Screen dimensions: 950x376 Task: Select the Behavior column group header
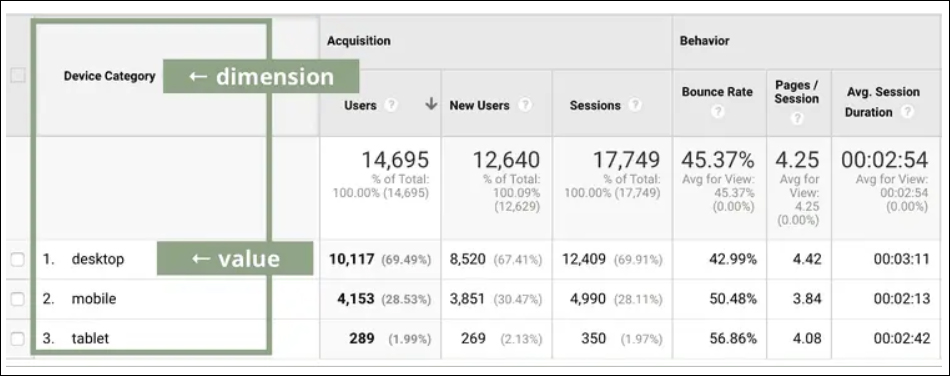[704, 41]
